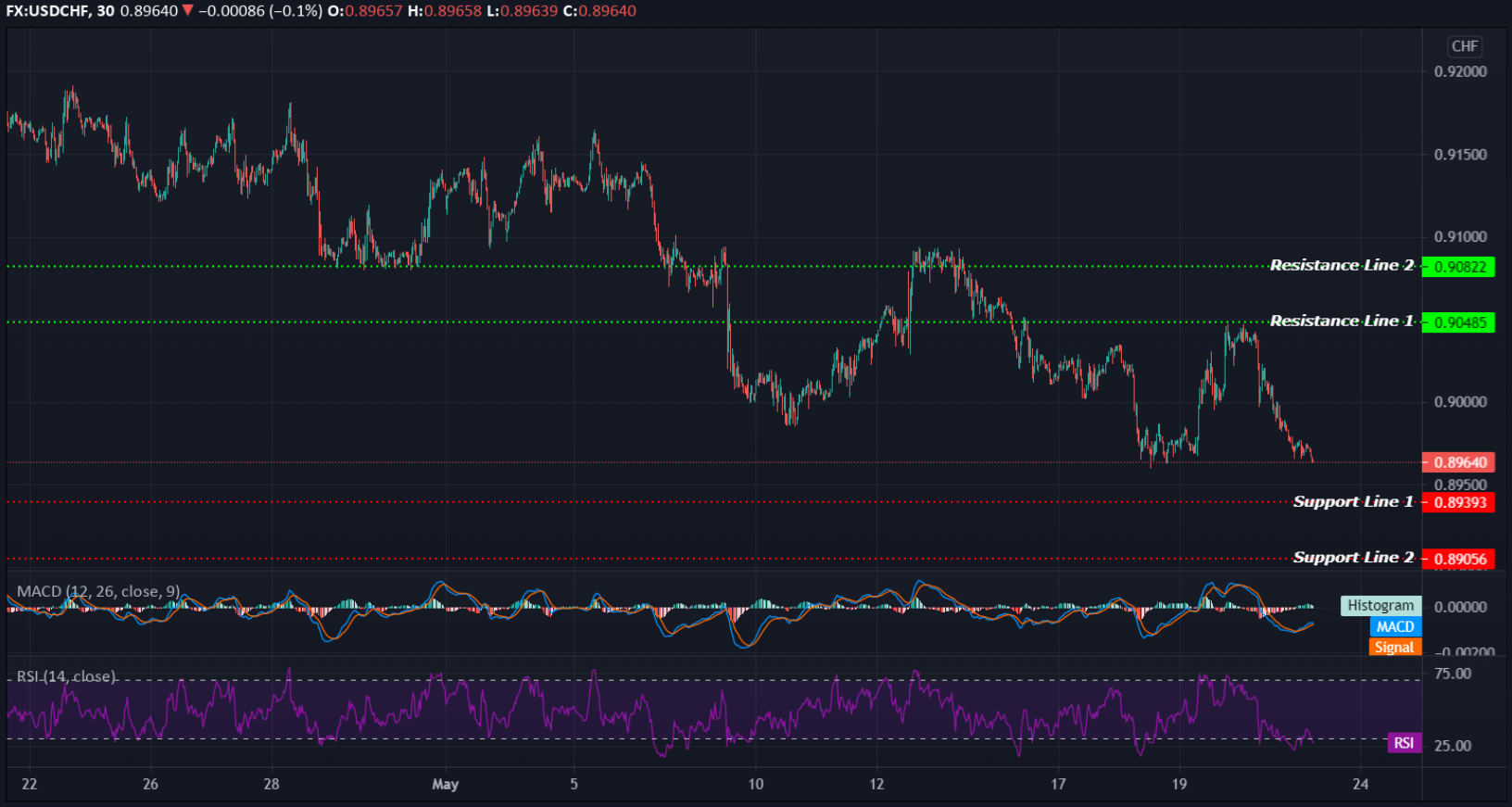Click the FX:USDCHF symbol title
The width and height of the screenshot is (1512, 807).
click(47, 11)
